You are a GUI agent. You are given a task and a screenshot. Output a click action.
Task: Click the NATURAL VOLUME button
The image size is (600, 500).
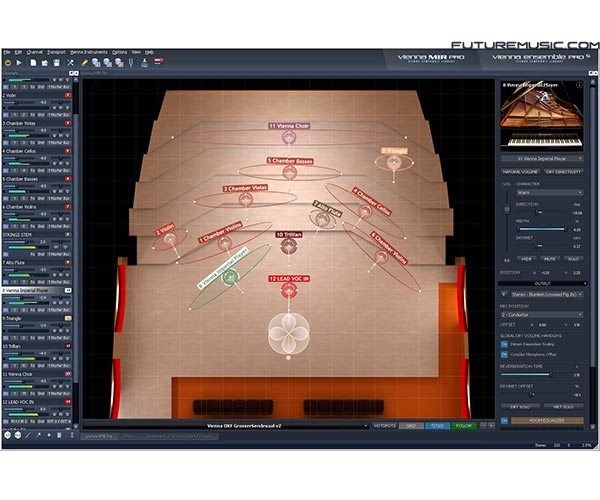(520, 172)
